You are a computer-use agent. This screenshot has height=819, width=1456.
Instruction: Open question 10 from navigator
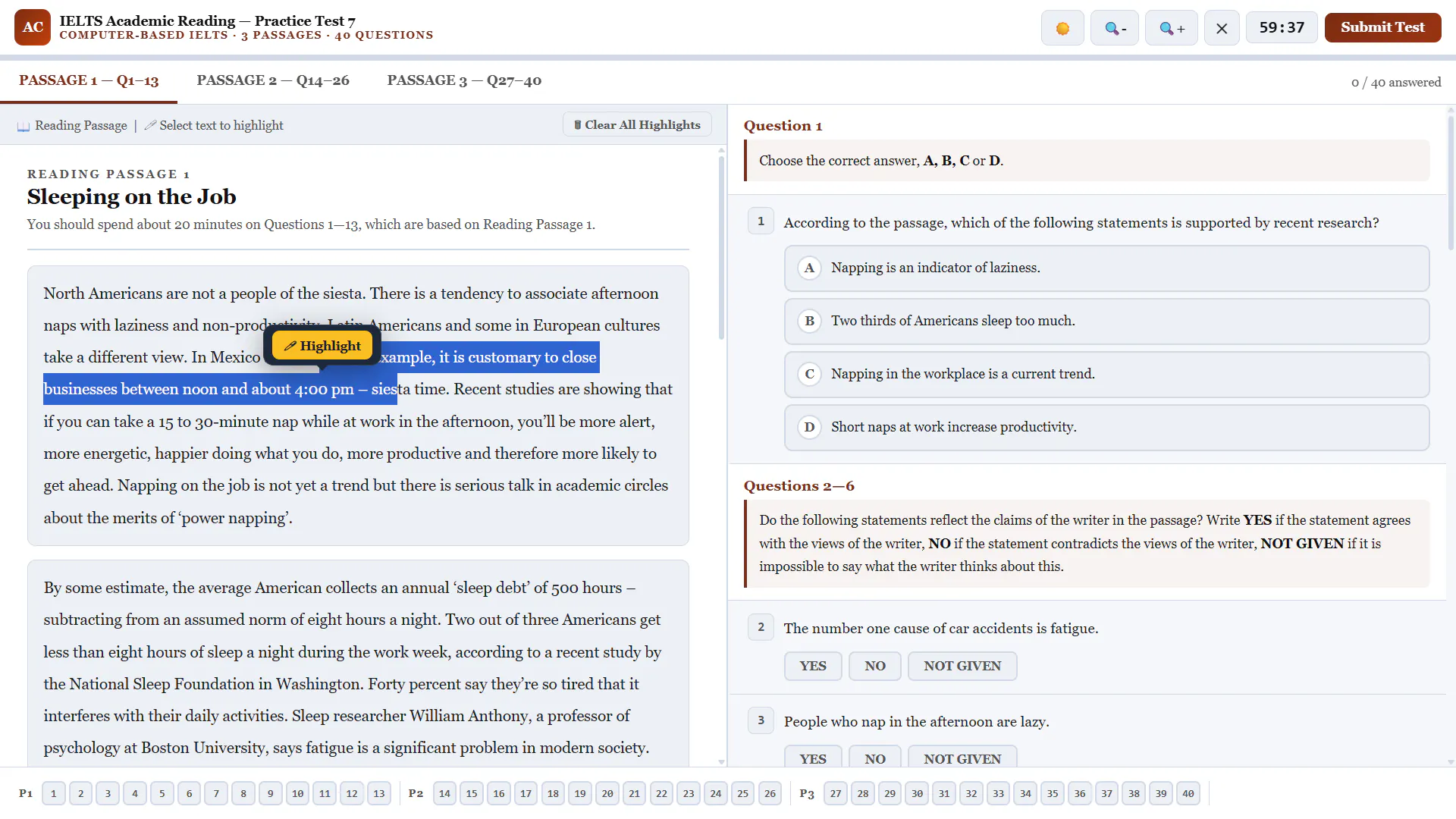click(x=297, y=793)
